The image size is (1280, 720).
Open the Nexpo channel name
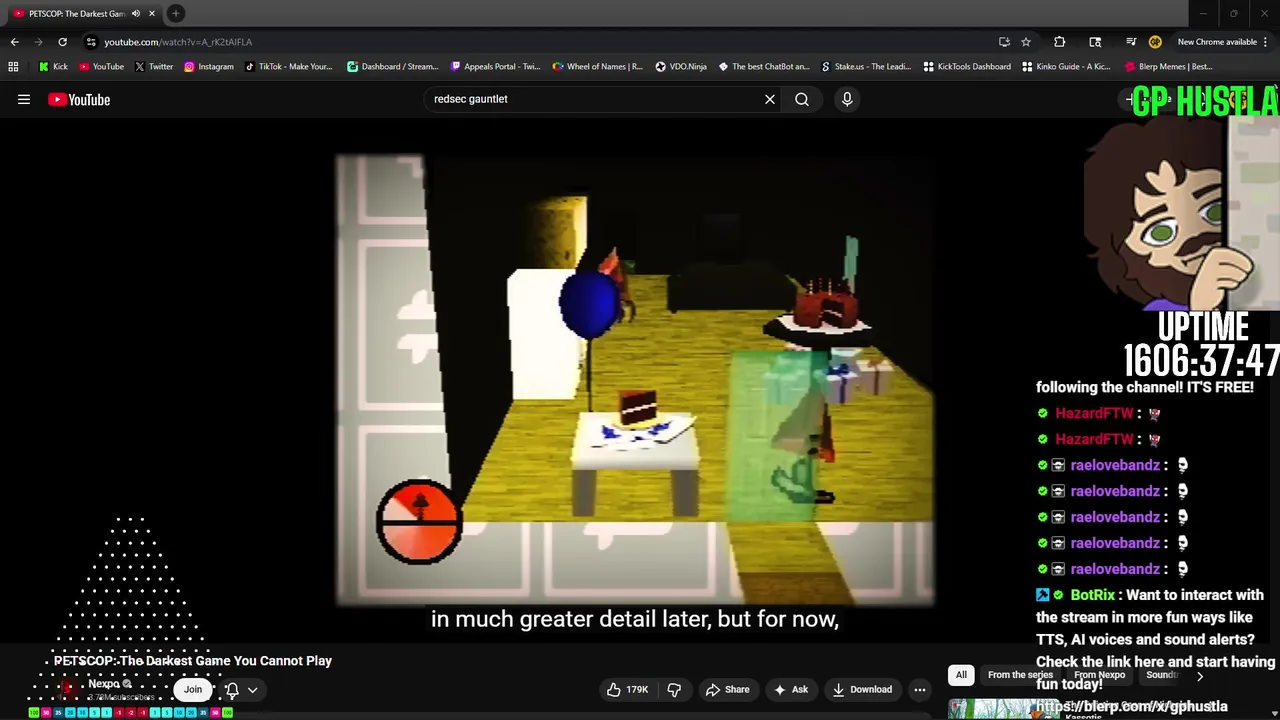(x=104, y=684)
